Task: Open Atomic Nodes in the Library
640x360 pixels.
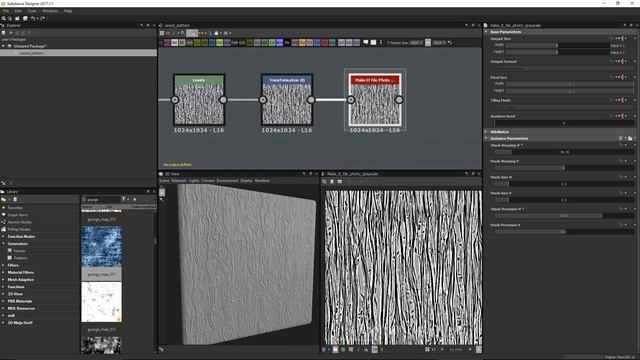Action: click(19, 222)
